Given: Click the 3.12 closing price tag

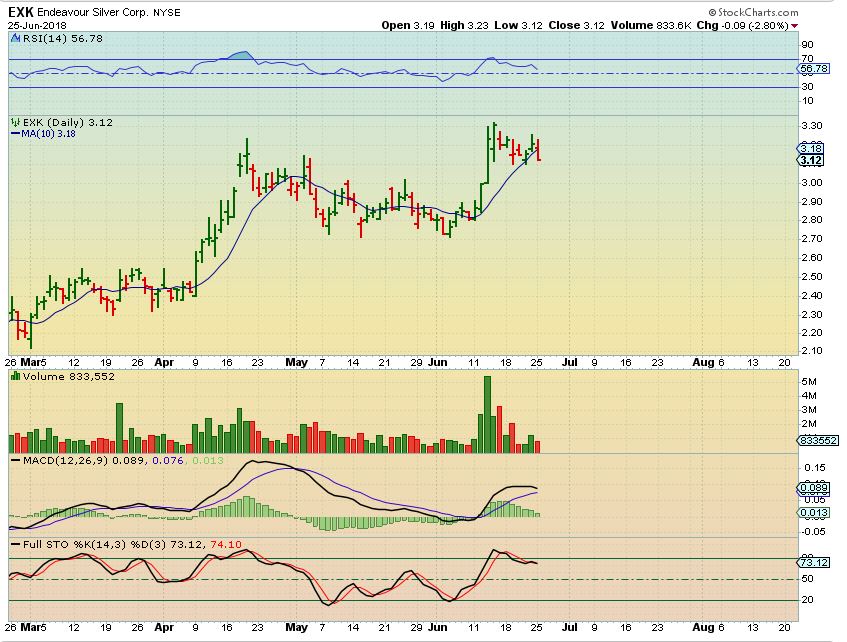Looking at the screenshot, I should click(x=811, y=160).
